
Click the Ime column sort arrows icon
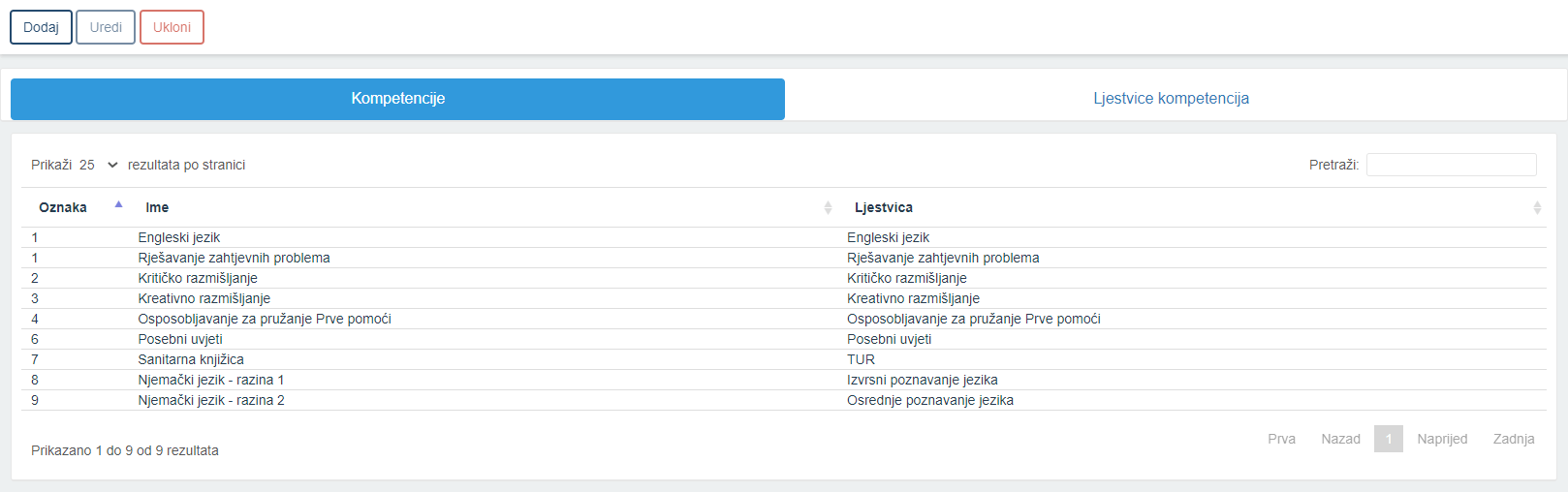(828, 207)
